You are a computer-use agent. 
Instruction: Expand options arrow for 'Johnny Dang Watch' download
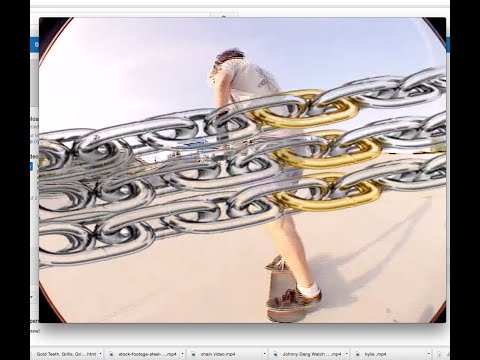(347, 354)
